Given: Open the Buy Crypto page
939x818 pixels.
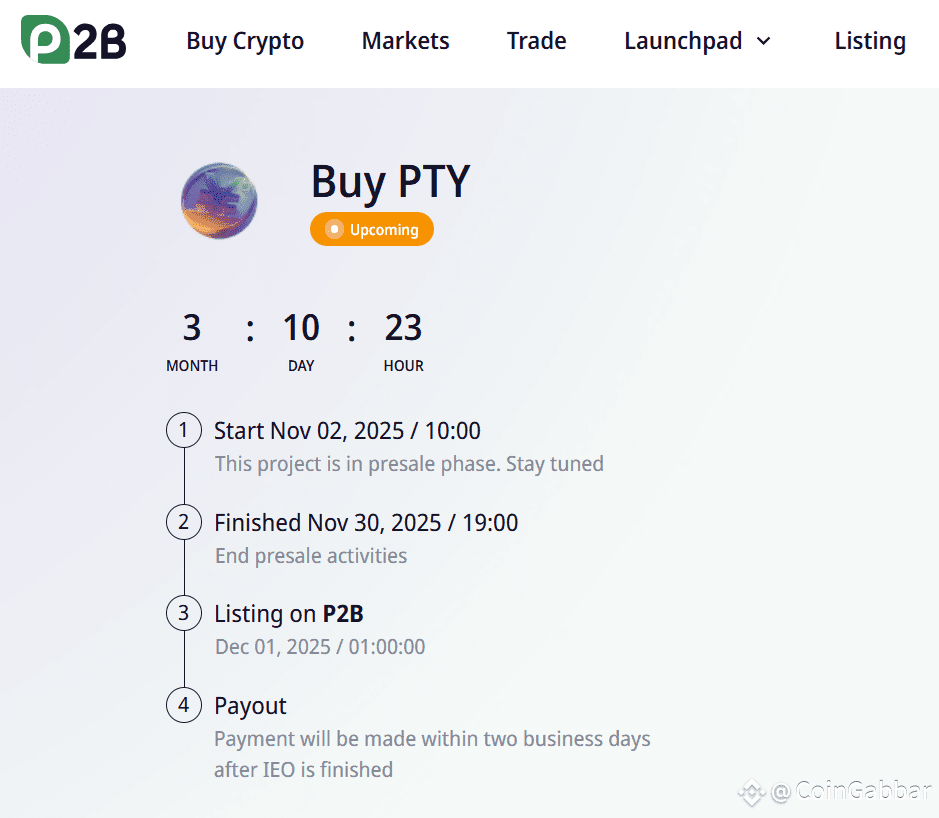Looking at the screenshot, I should 245,41.
